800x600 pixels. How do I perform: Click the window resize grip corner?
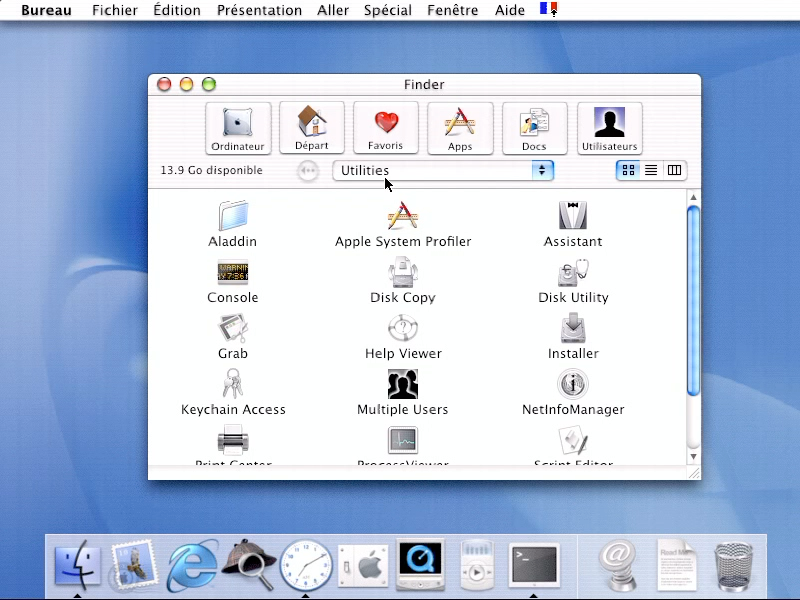pyautogui.click(x=694, y=473)
